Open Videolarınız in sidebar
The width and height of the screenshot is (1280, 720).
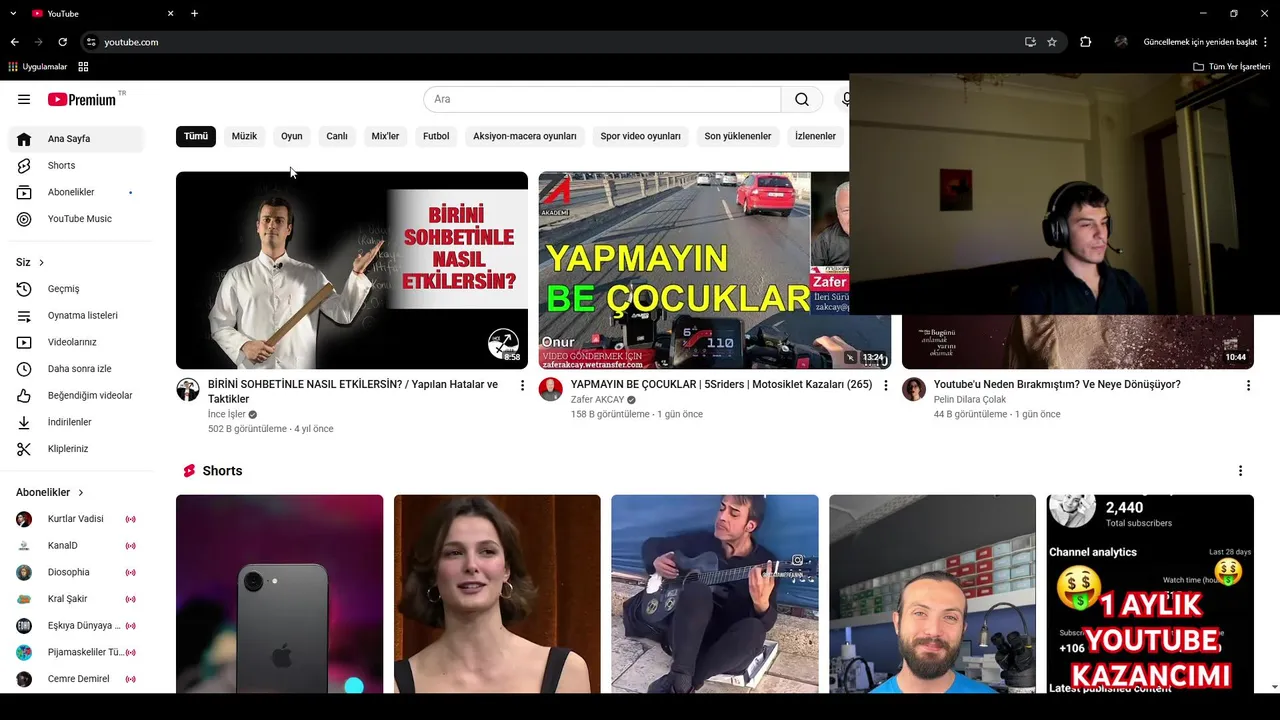pos(76,342)
